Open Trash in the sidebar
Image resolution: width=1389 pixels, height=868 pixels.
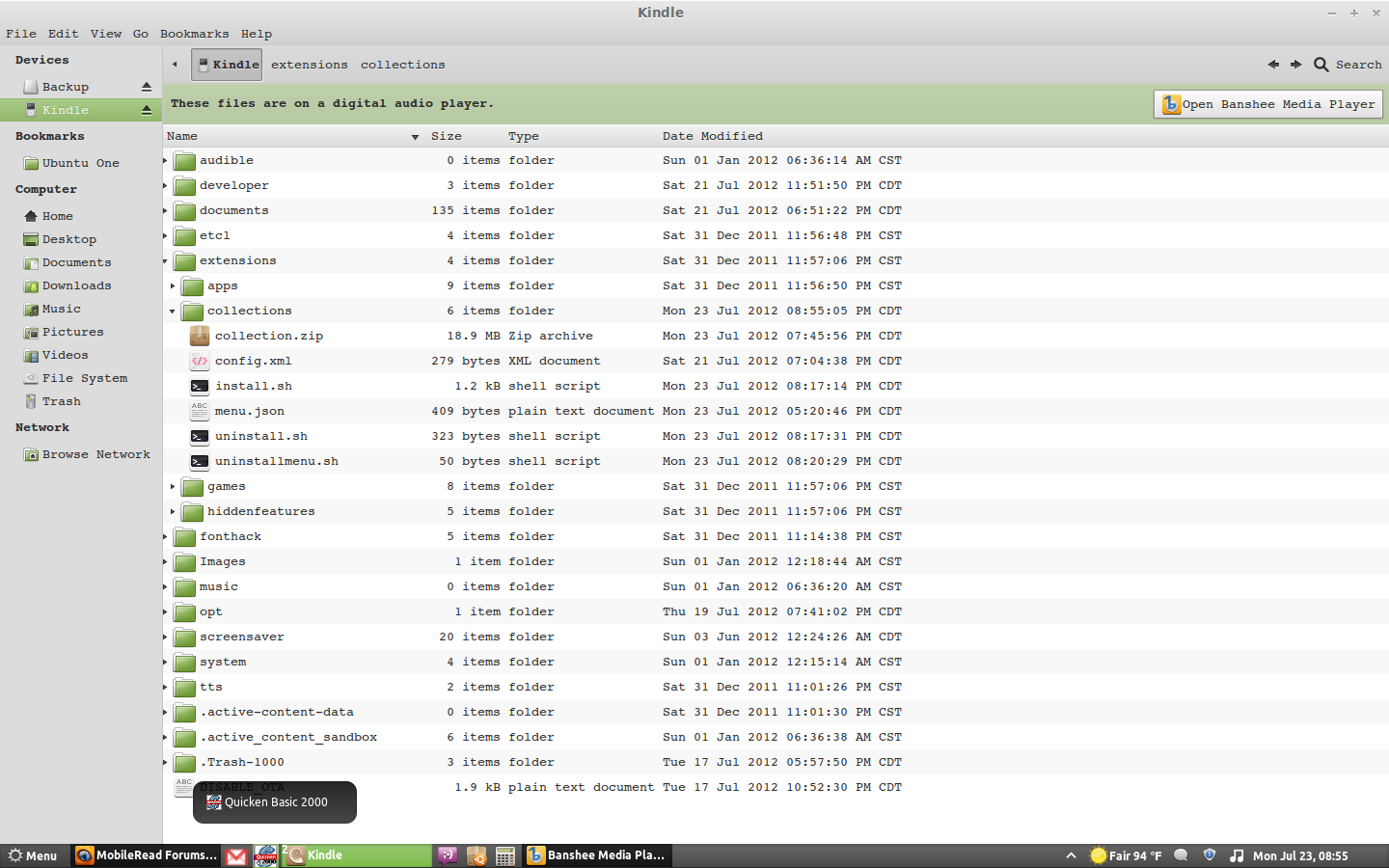point(52,401)
